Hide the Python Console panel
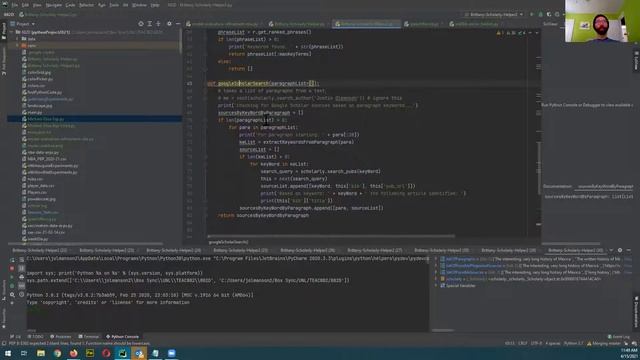This screenshot has height=360, width=640. 629,250
